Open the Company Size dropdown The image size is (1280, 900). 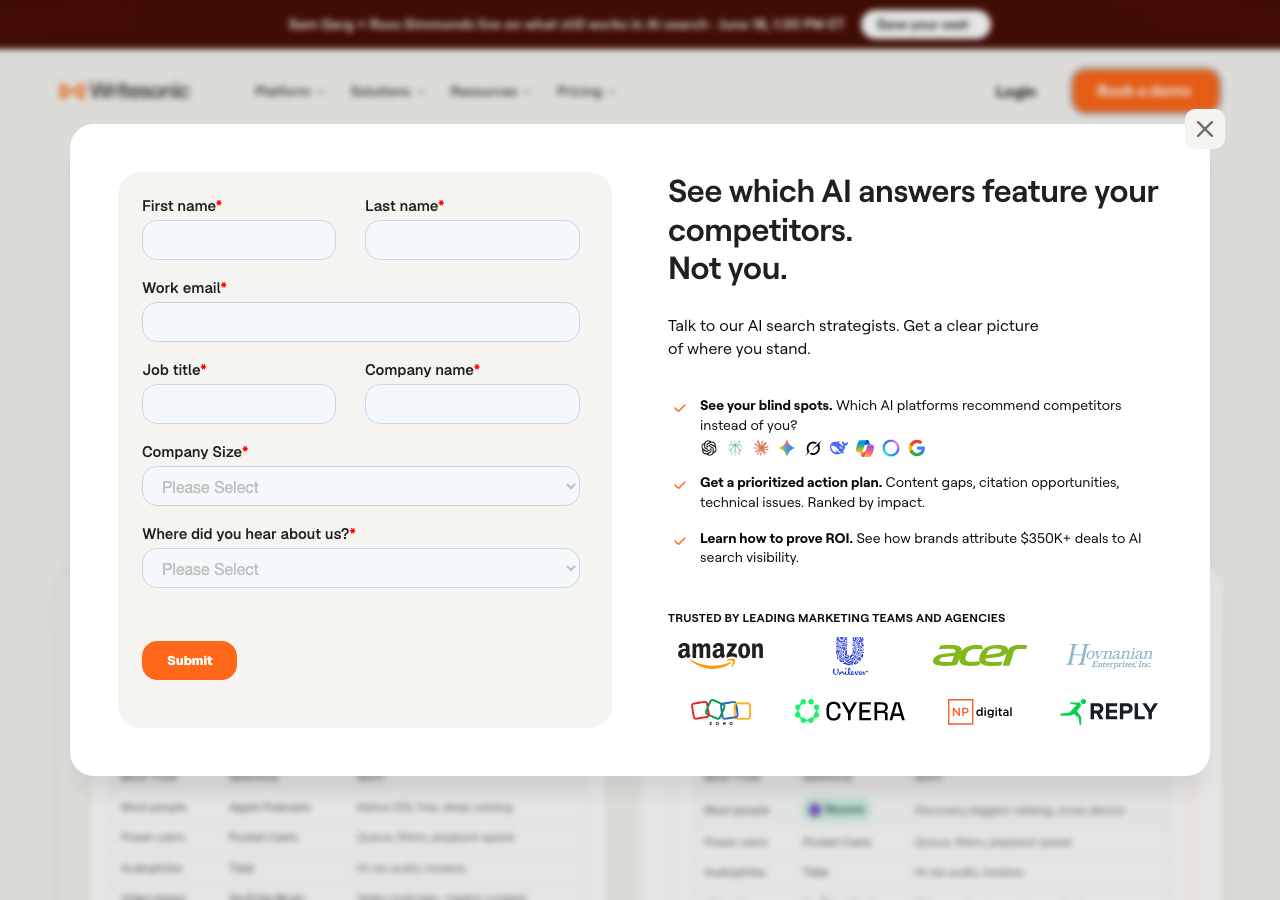pos(361,486)
